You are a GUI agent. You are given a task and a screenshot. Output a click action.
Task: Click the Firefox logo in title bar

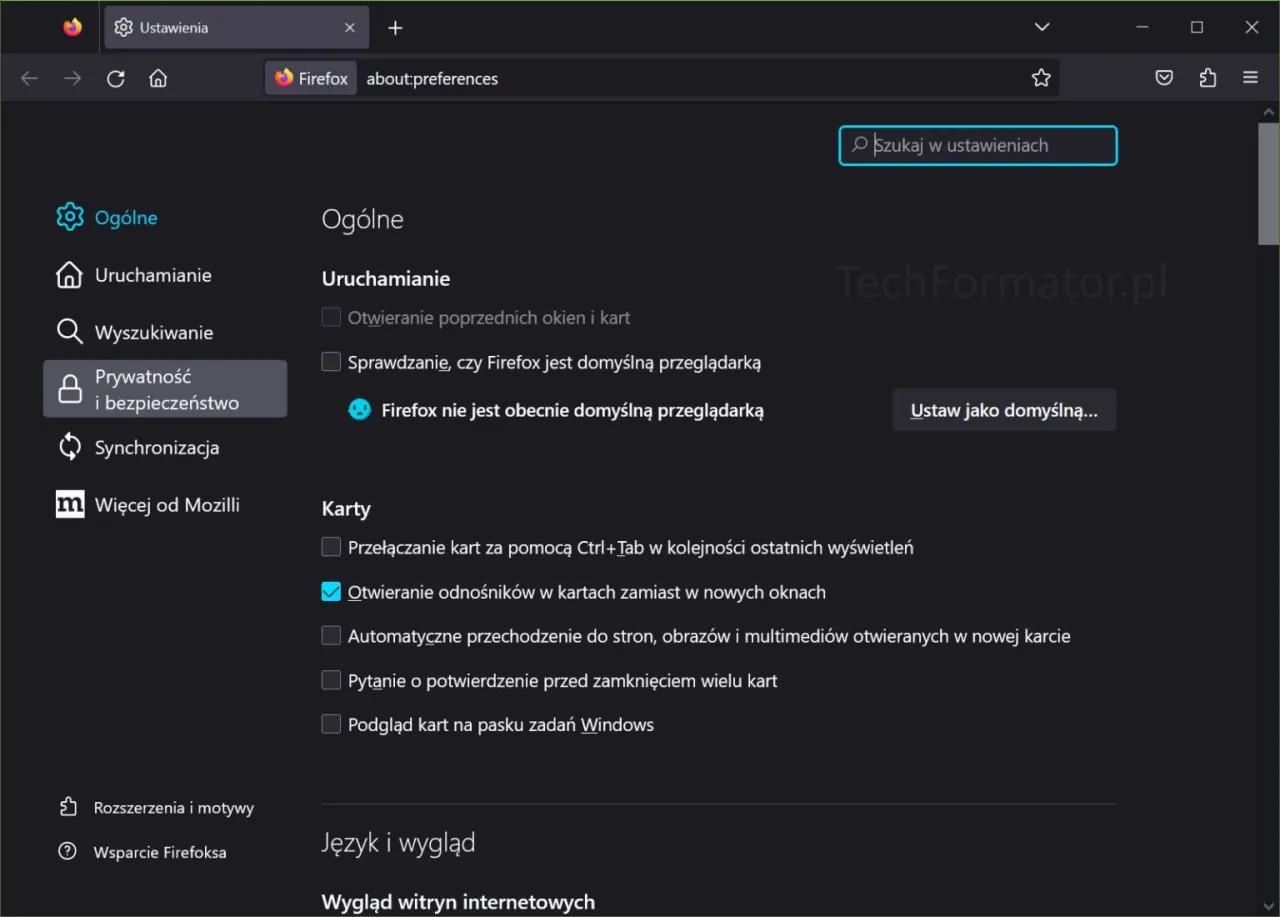(x=72, y=27)
